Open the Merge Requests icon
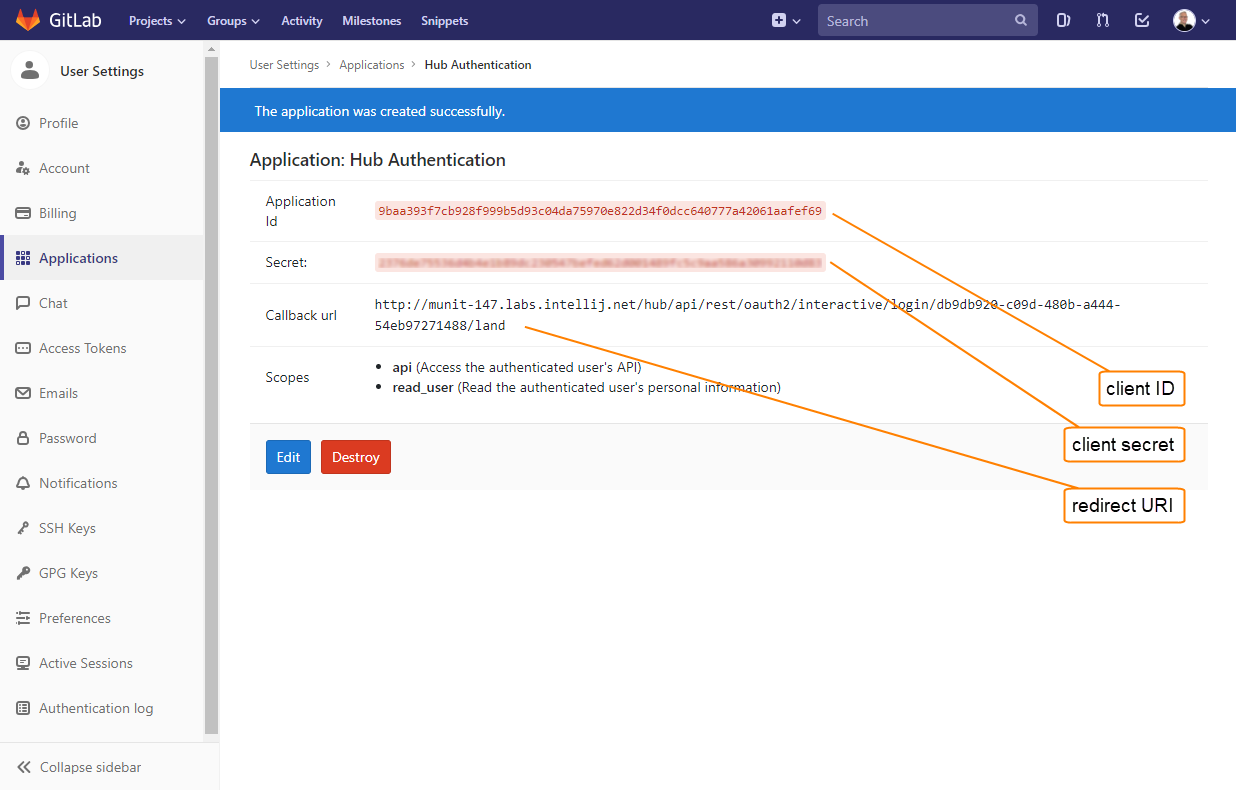Screen dimensions: 1236x790 (1102, 20)
